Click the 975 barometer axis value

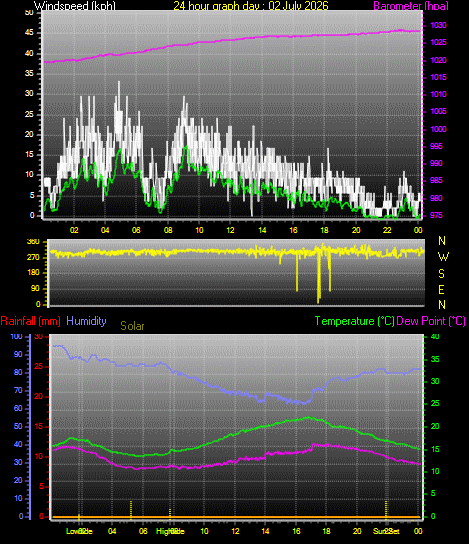pos(436,215)
